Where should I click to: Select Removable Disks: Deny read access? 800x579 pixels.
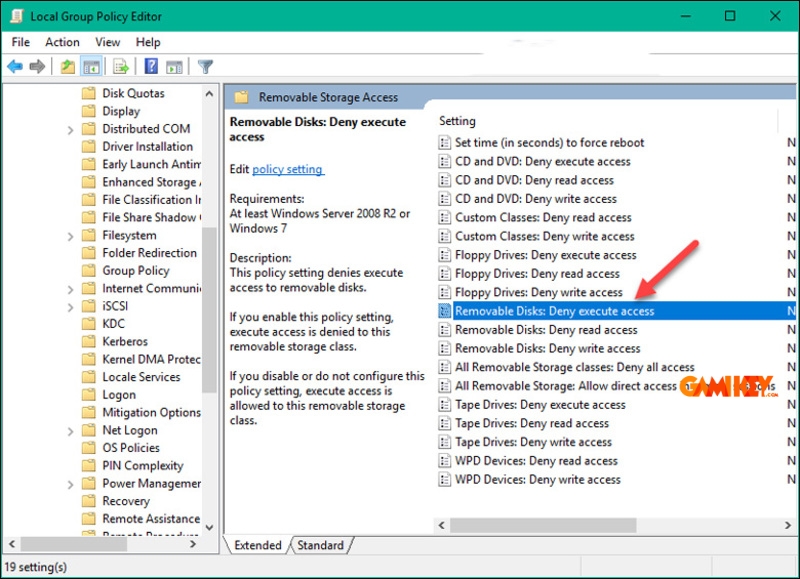[x=546, y=330]
